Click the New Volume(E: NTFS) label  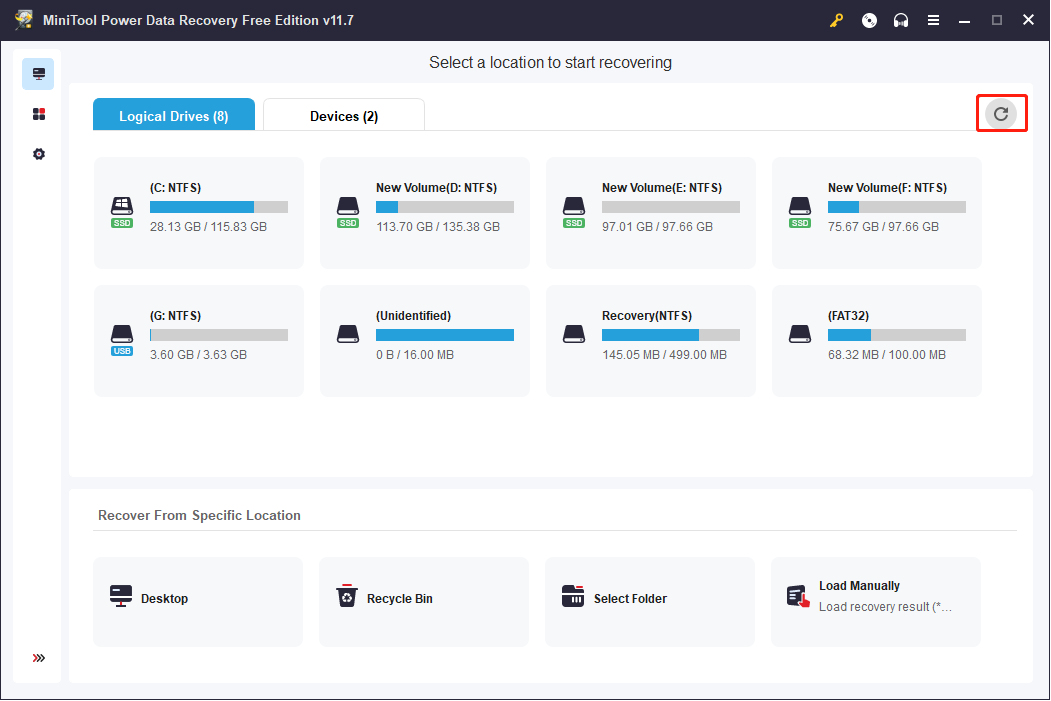click(662, 188)
